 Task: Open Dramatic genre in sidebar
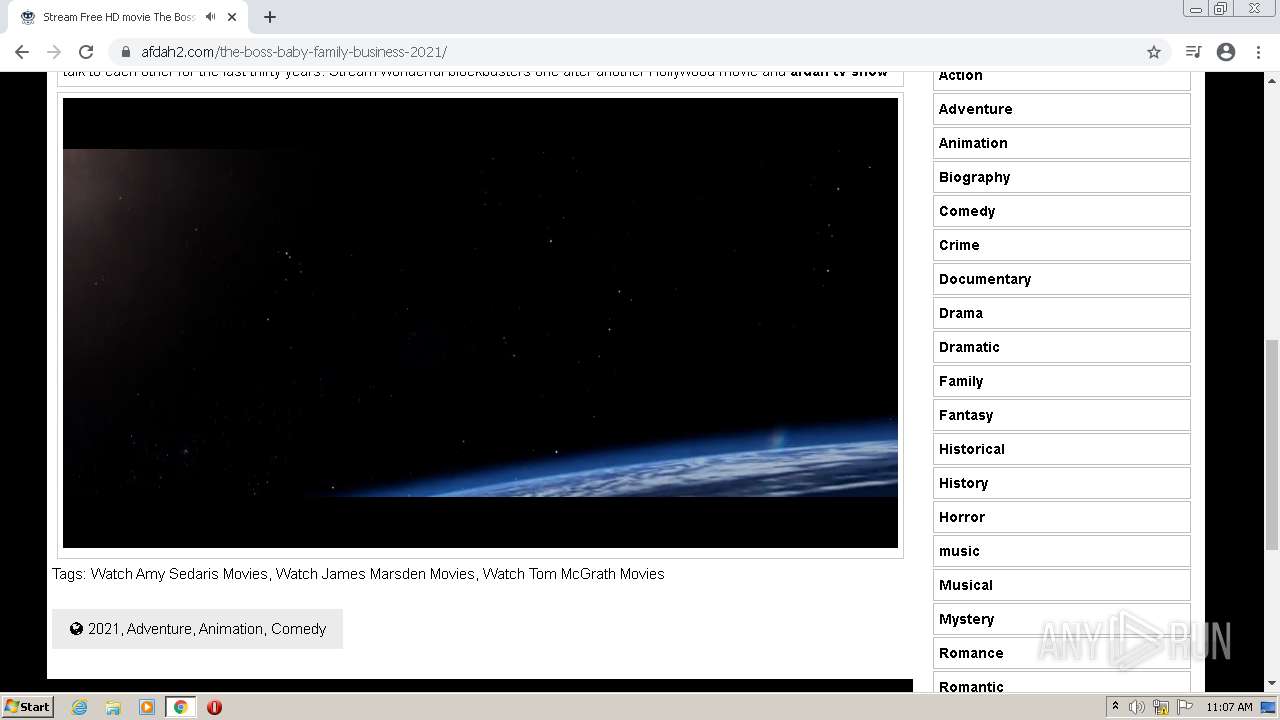pos(1061,347)
